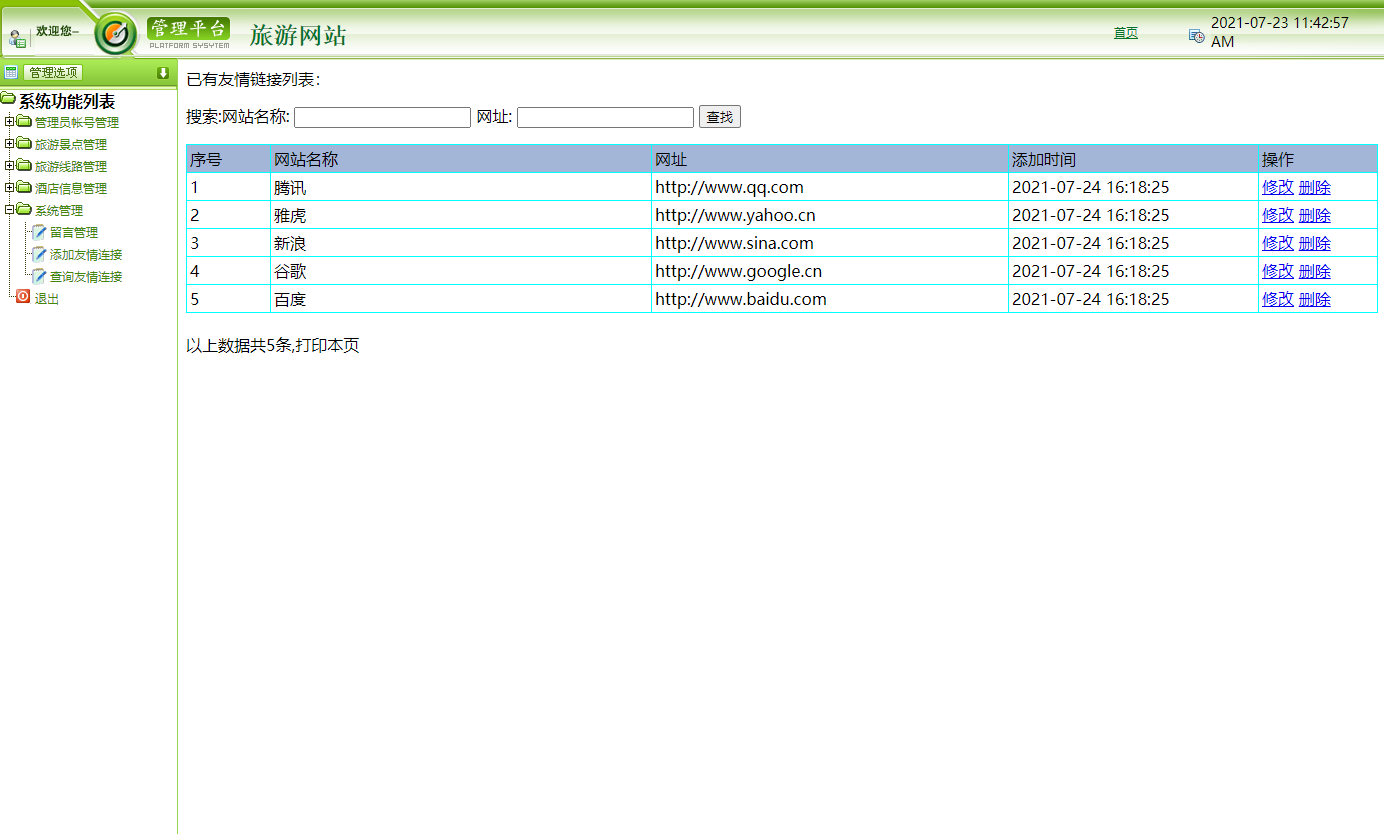Focus the 网址 search input field
Screen dimensions: 1384x834
605,117
